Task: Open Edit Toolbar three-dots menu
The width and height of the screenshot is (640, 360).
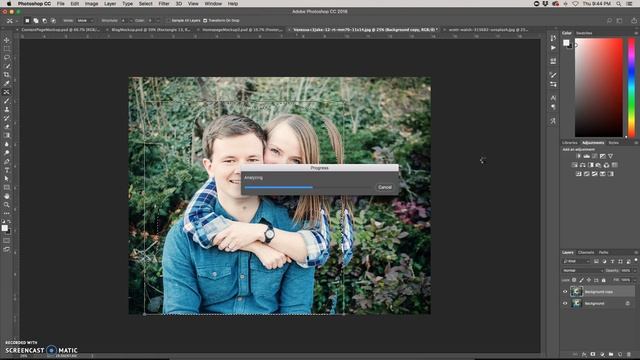Action: tap(7, 213)
